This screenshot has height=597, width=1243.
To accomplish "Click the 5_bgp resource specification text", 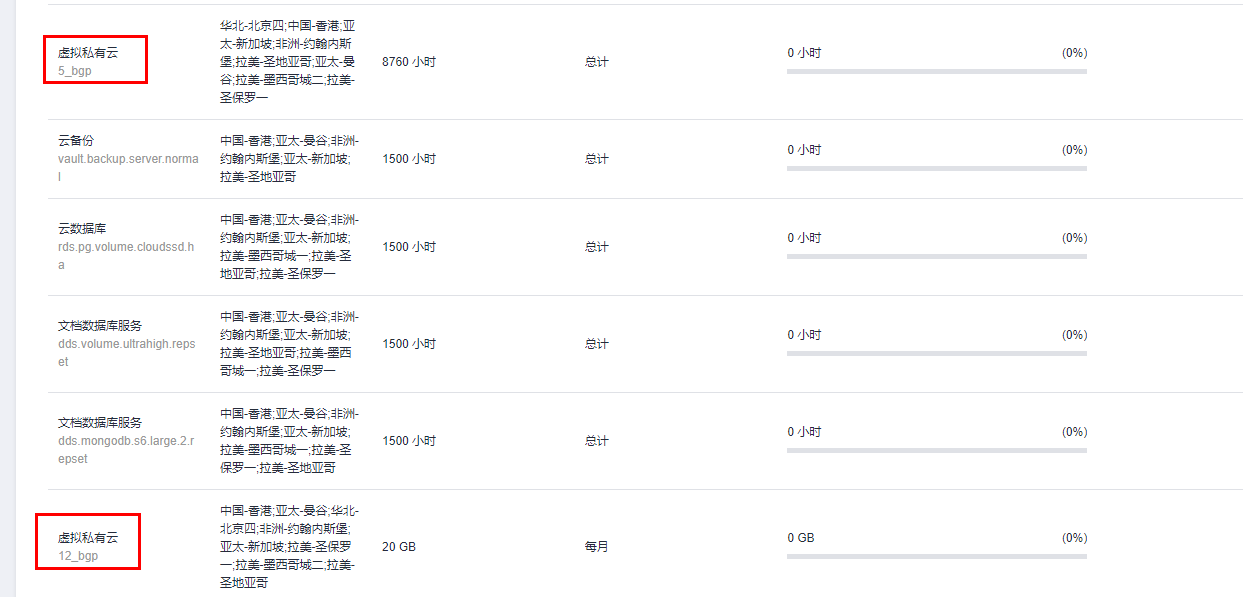I will coord(75,71).
